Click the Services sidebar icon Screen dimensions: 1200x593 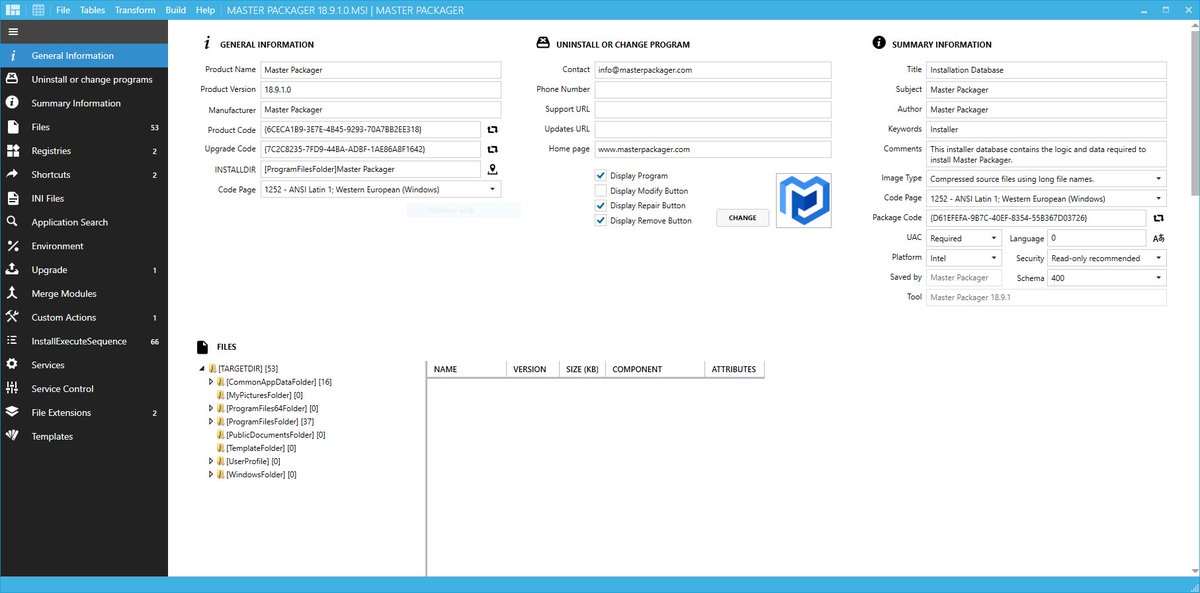pyautogui.click(x=12, y=365)
